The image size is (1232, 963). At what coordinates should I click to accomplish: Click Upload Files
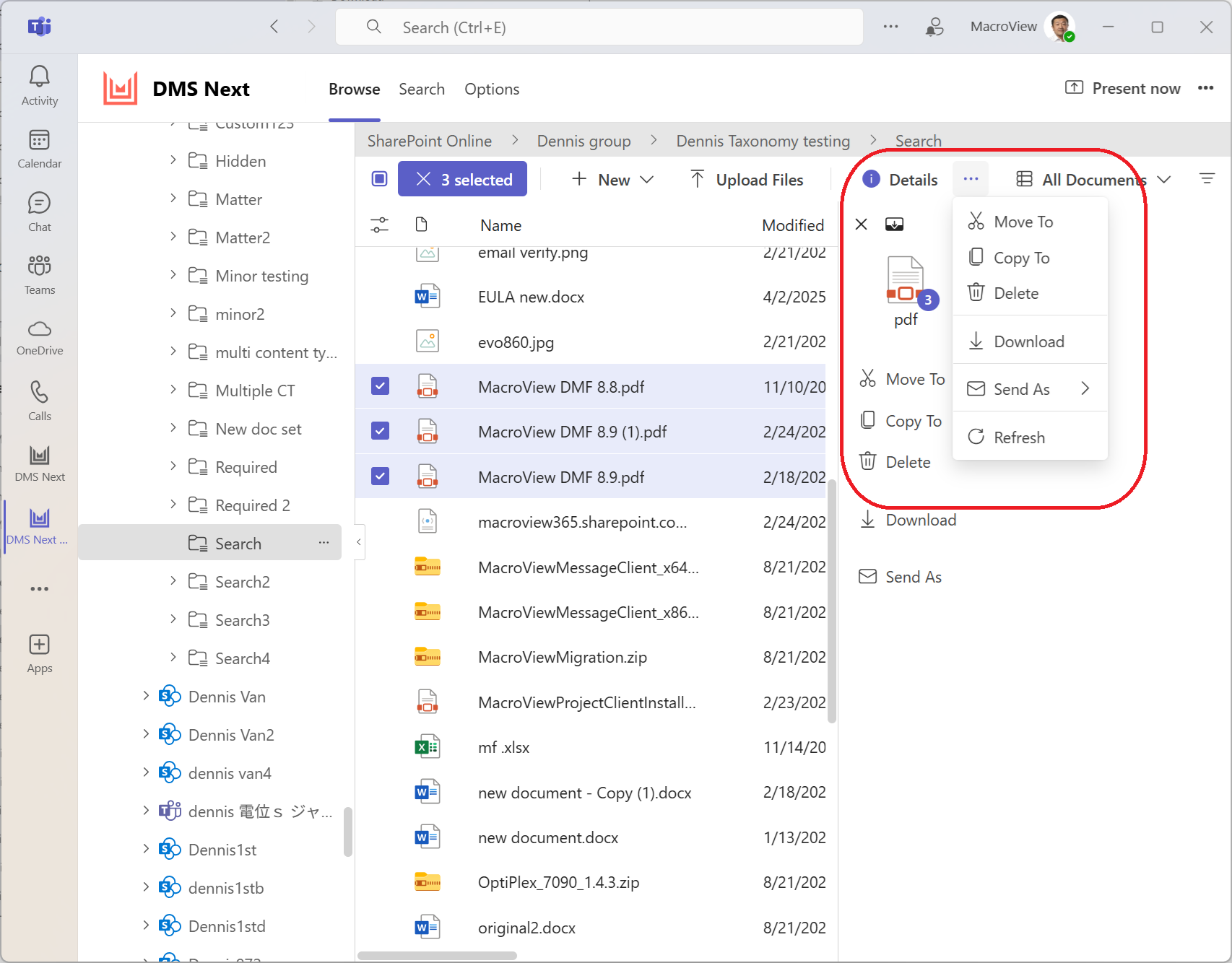coord(747,179)
